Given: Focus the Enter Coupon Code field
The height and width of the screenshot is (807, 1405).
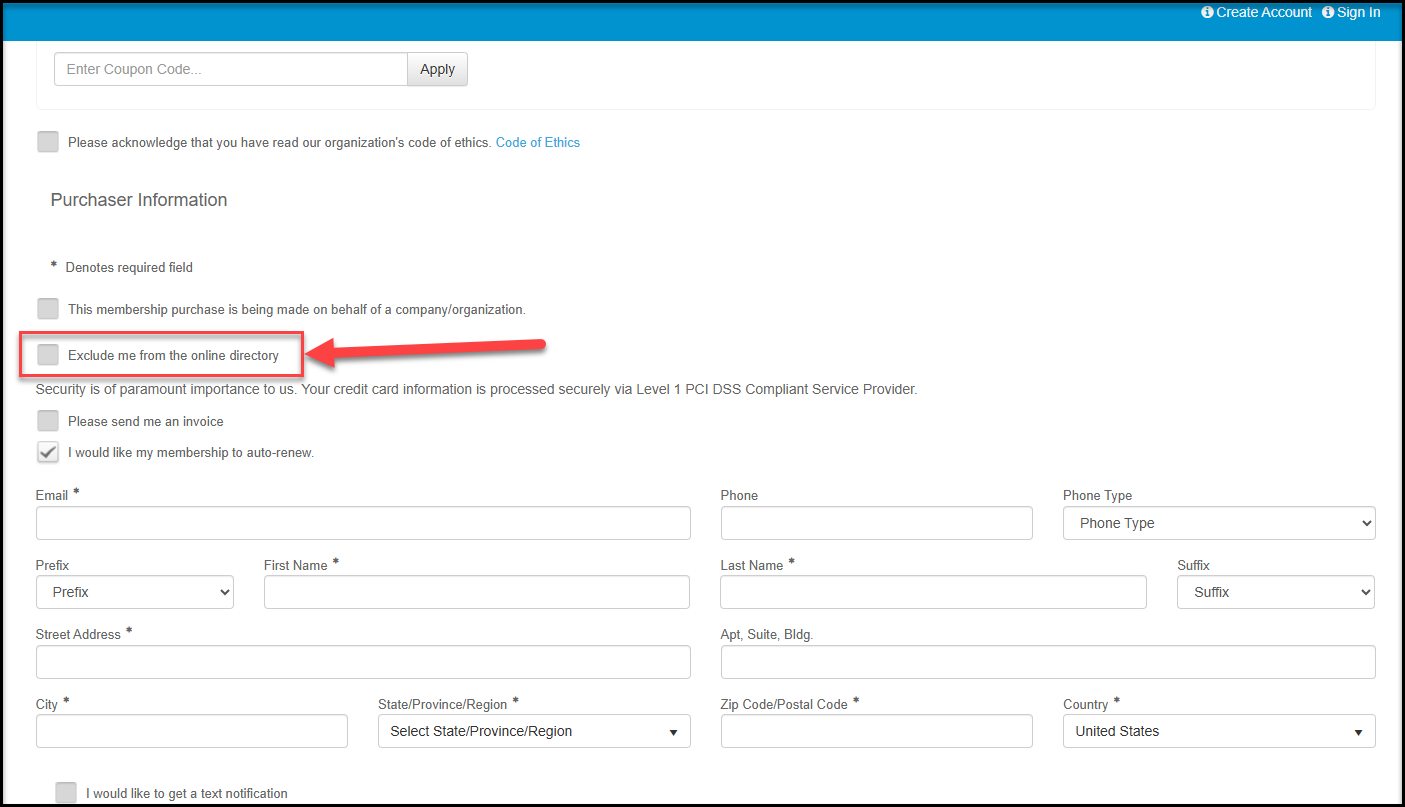Looking at the screenshot, I should coord(231,69).
